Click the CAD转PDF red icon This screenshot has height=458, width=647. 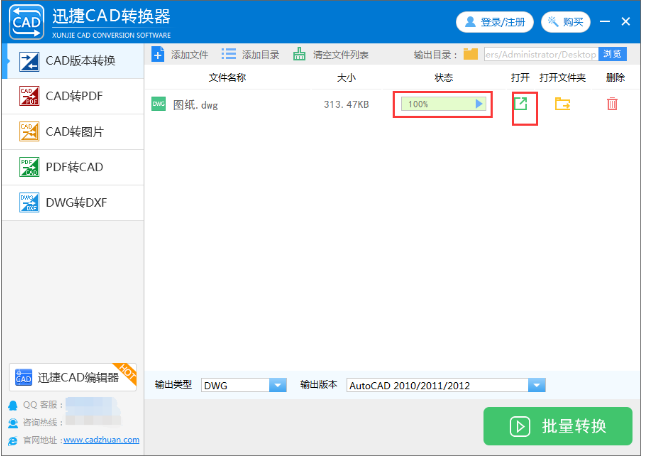tap(29, 96)
